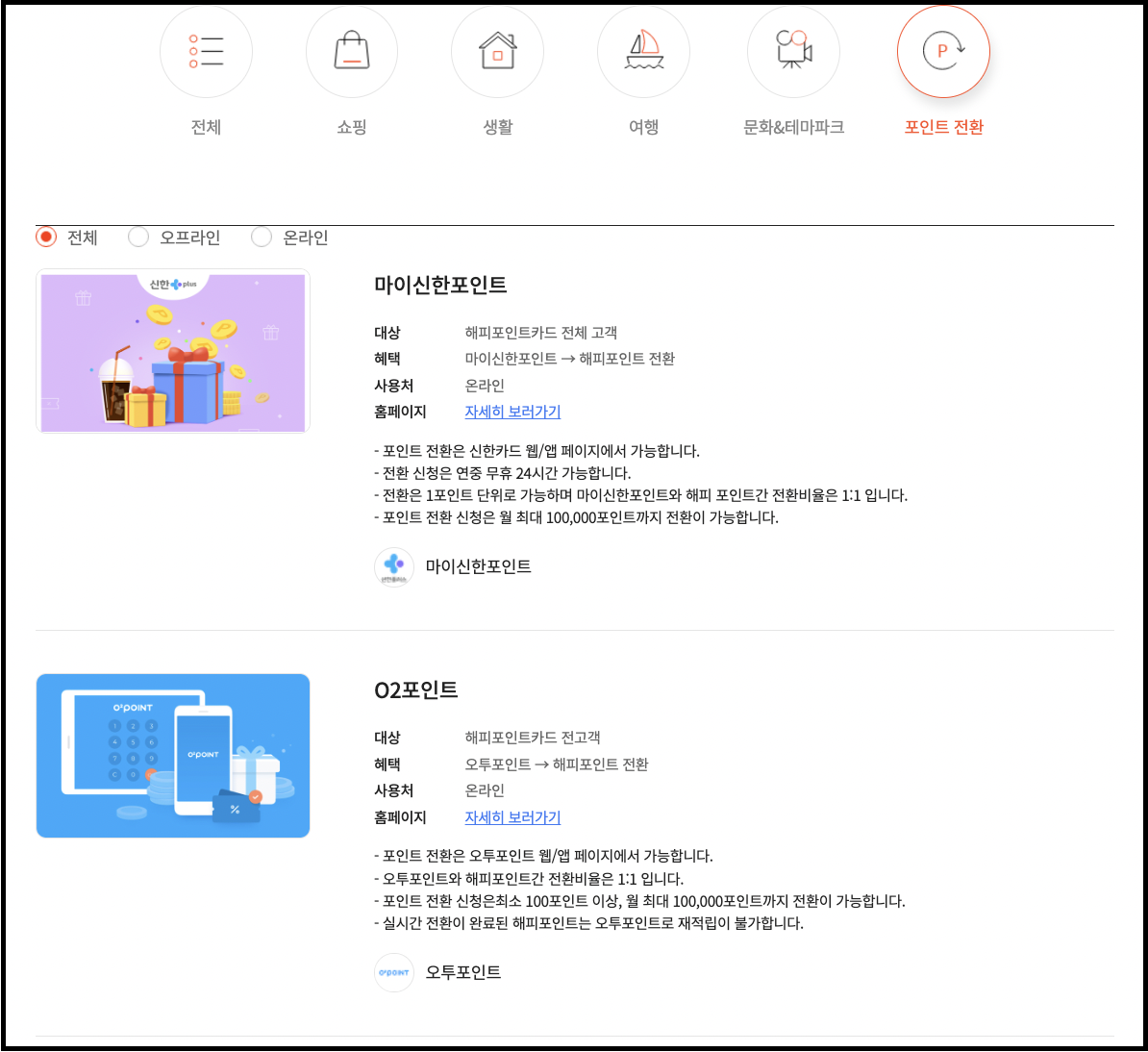
Task: Switch to the 문화&테마파크 category label
Action: pyautogui.click(x=793, y=127)
